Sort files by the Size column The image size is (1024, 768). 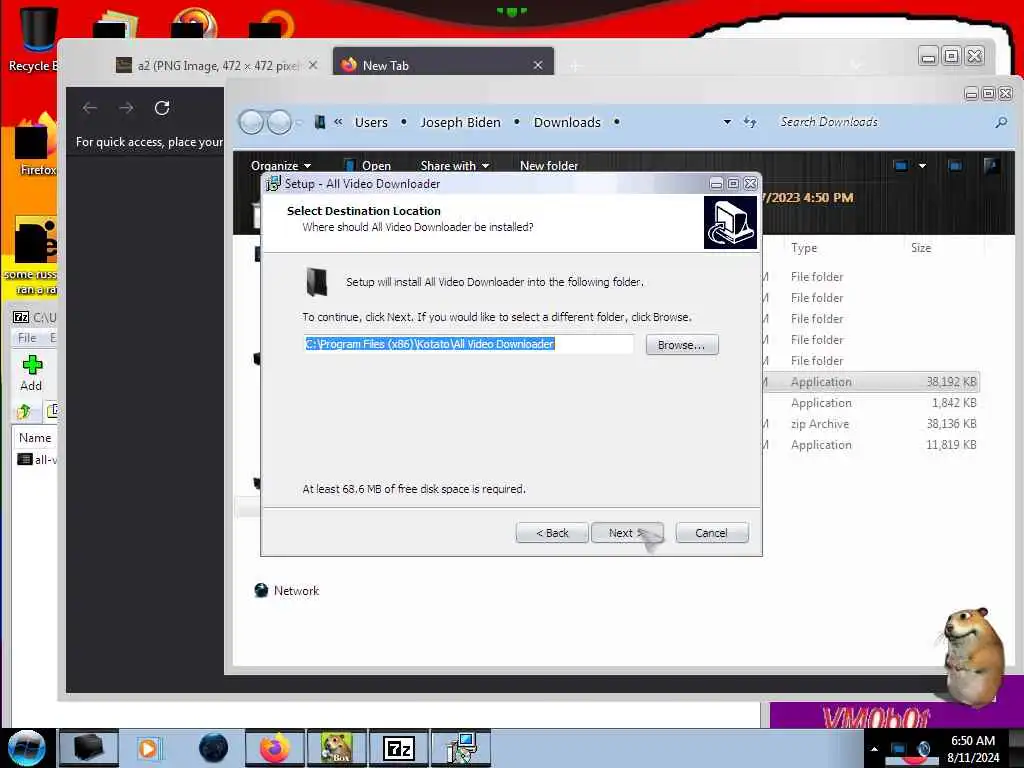coord(921,248)
